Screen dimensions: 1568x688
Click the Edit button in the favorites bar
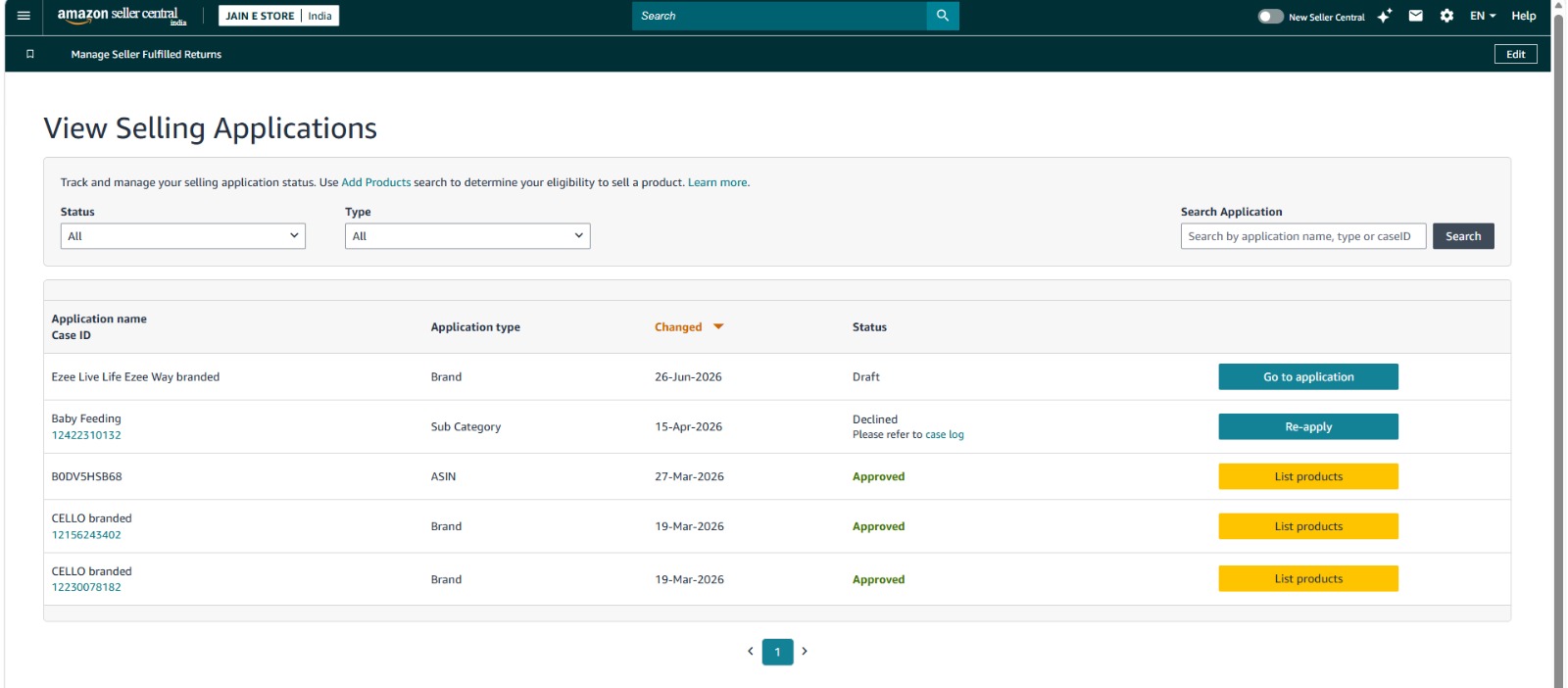click(x=1515, y=54)
